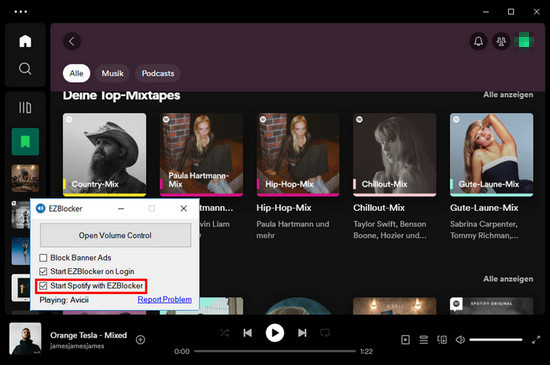Click the play button
Screen dimensions: 550x365
click(275, 333)
